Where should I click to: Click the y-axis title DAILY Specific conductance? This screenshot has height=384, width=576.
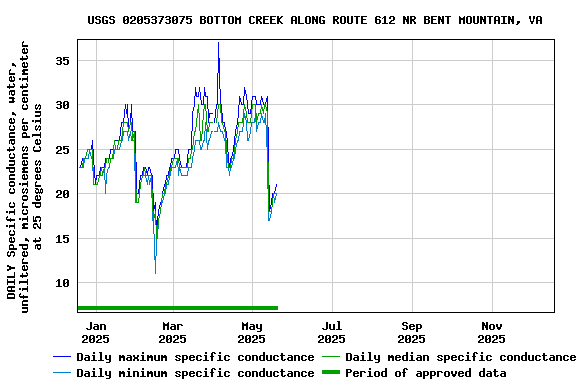[24, 176]
